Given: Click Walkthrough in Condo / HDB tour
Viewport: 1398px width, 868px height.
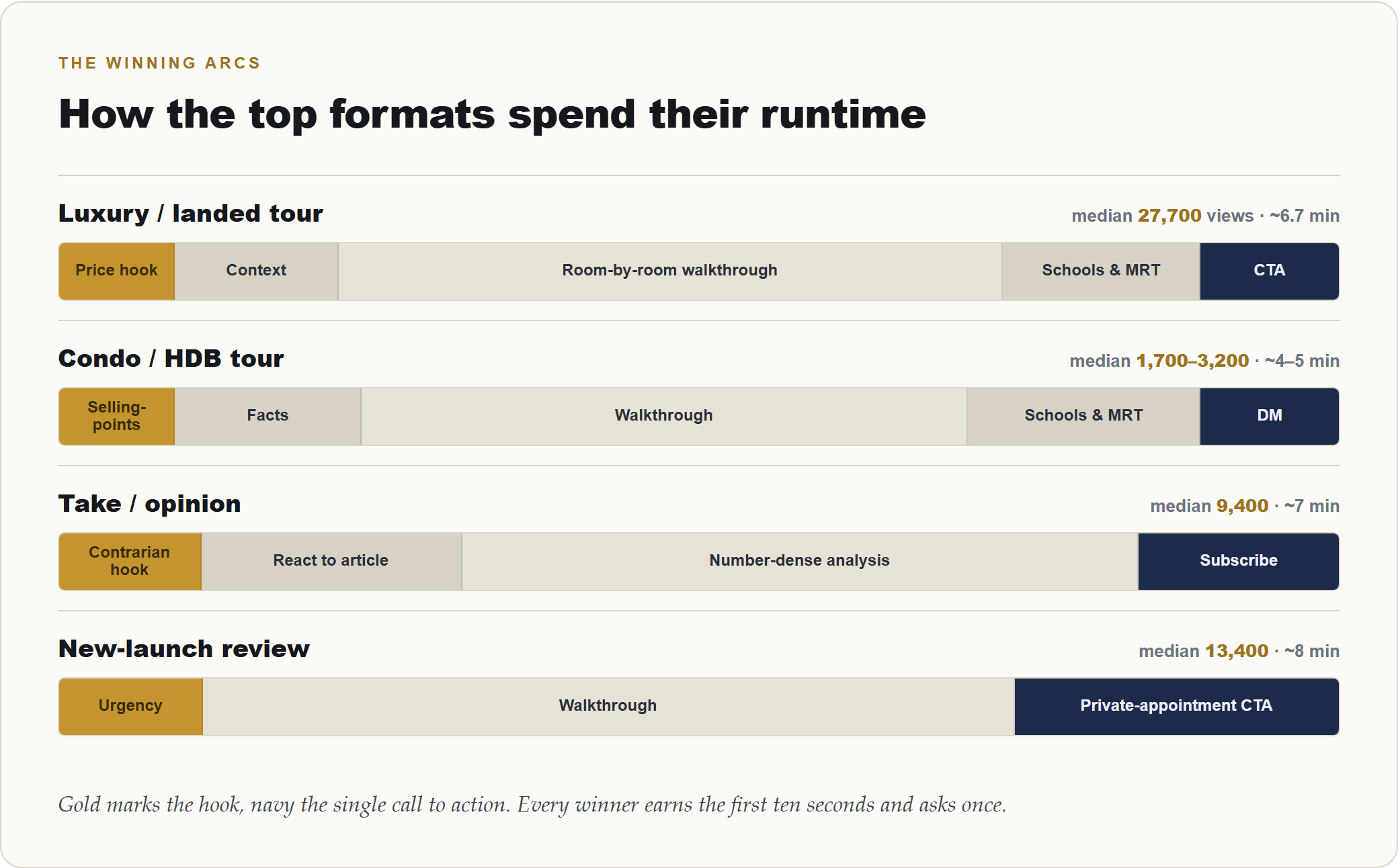Looking at the screenshot, I should click(663, 416).
